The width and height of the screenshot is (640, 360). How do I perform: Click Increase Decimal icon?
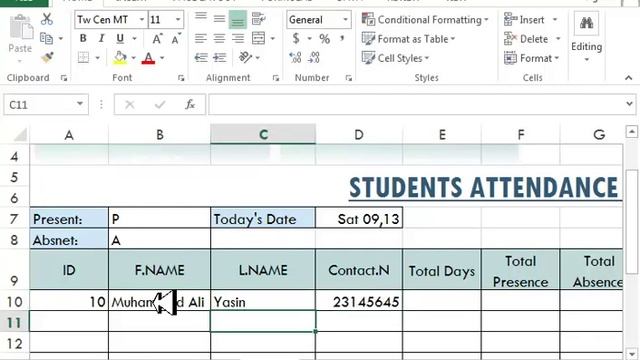click(x=295, y=58)
